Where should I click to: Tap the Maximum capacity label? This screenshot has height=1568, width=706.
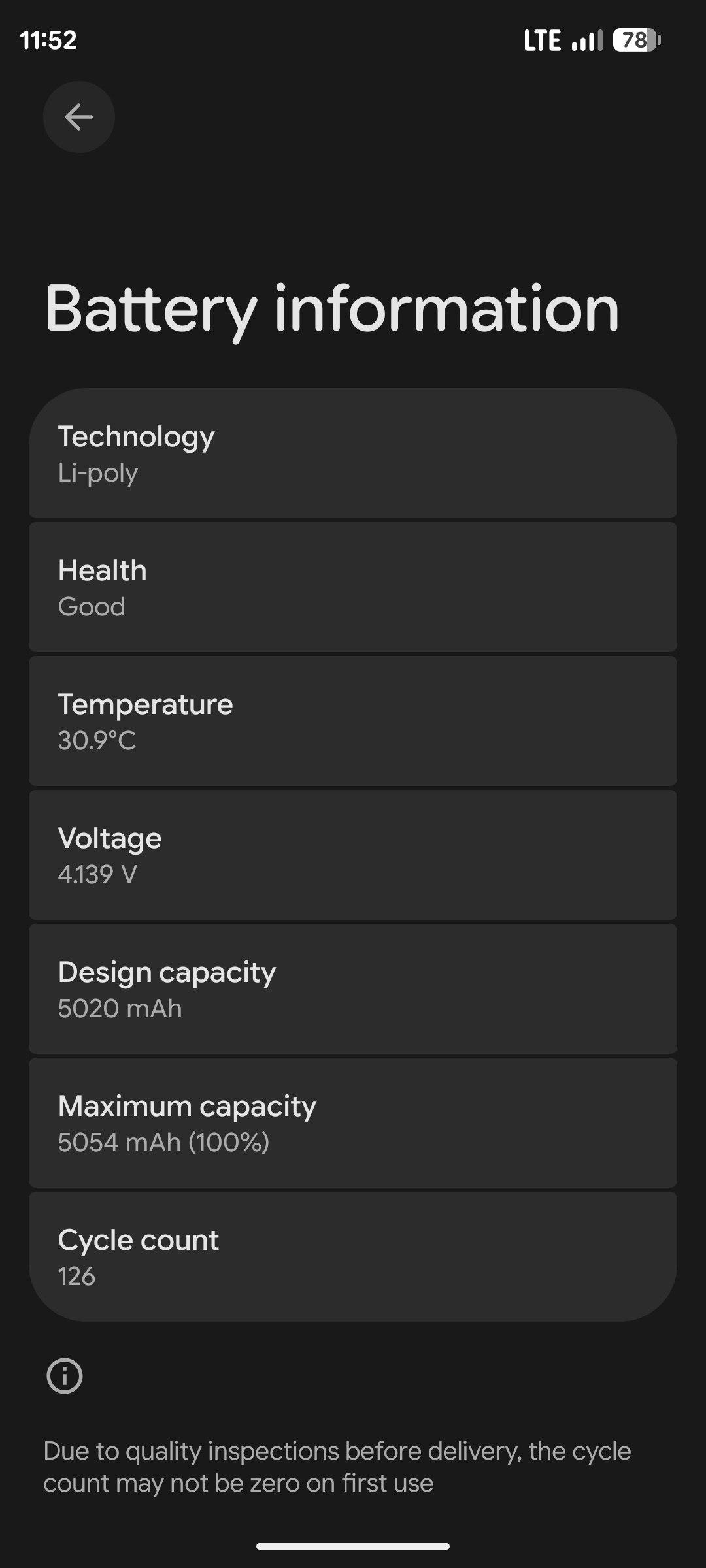coord(187,1106)
